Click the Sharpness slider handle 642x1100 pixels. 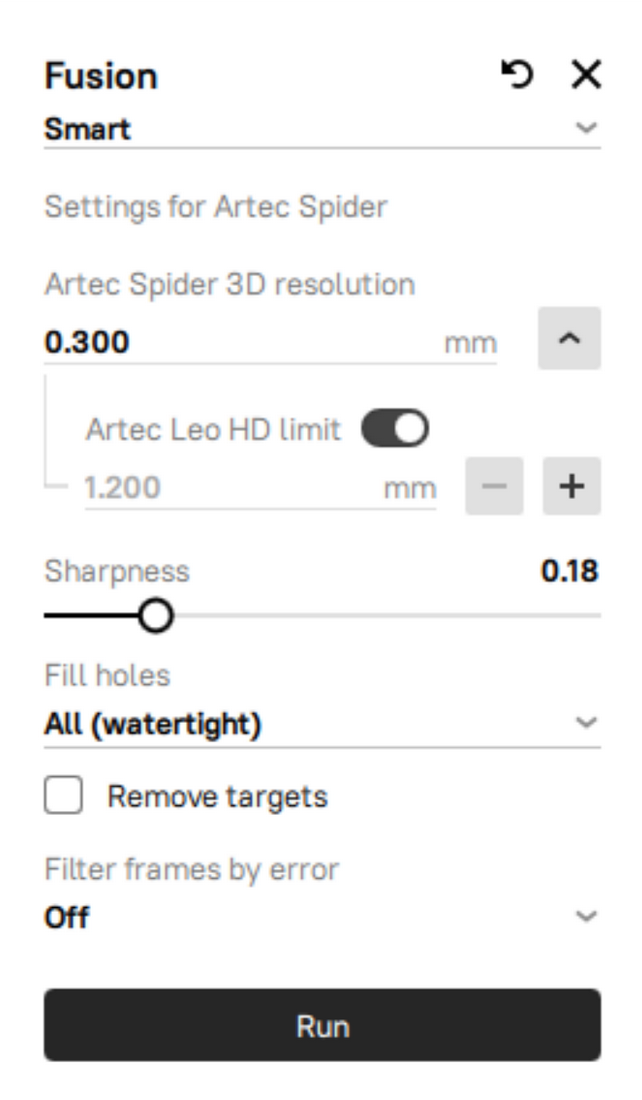tap(155, 616)
